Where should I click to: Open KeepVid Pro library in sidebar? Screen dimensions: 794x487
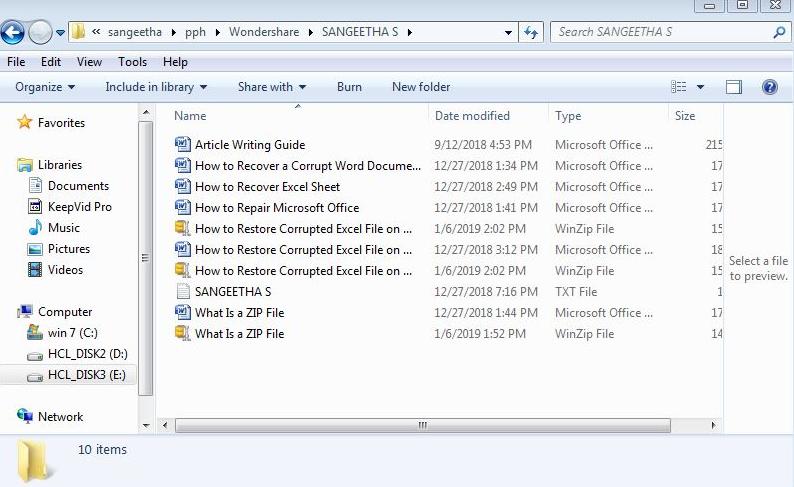[x=79, y=207]
